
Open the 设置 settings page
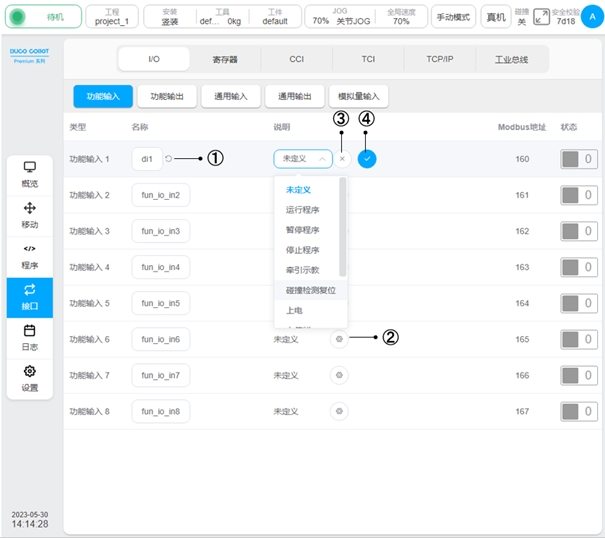tap(30, 378)
